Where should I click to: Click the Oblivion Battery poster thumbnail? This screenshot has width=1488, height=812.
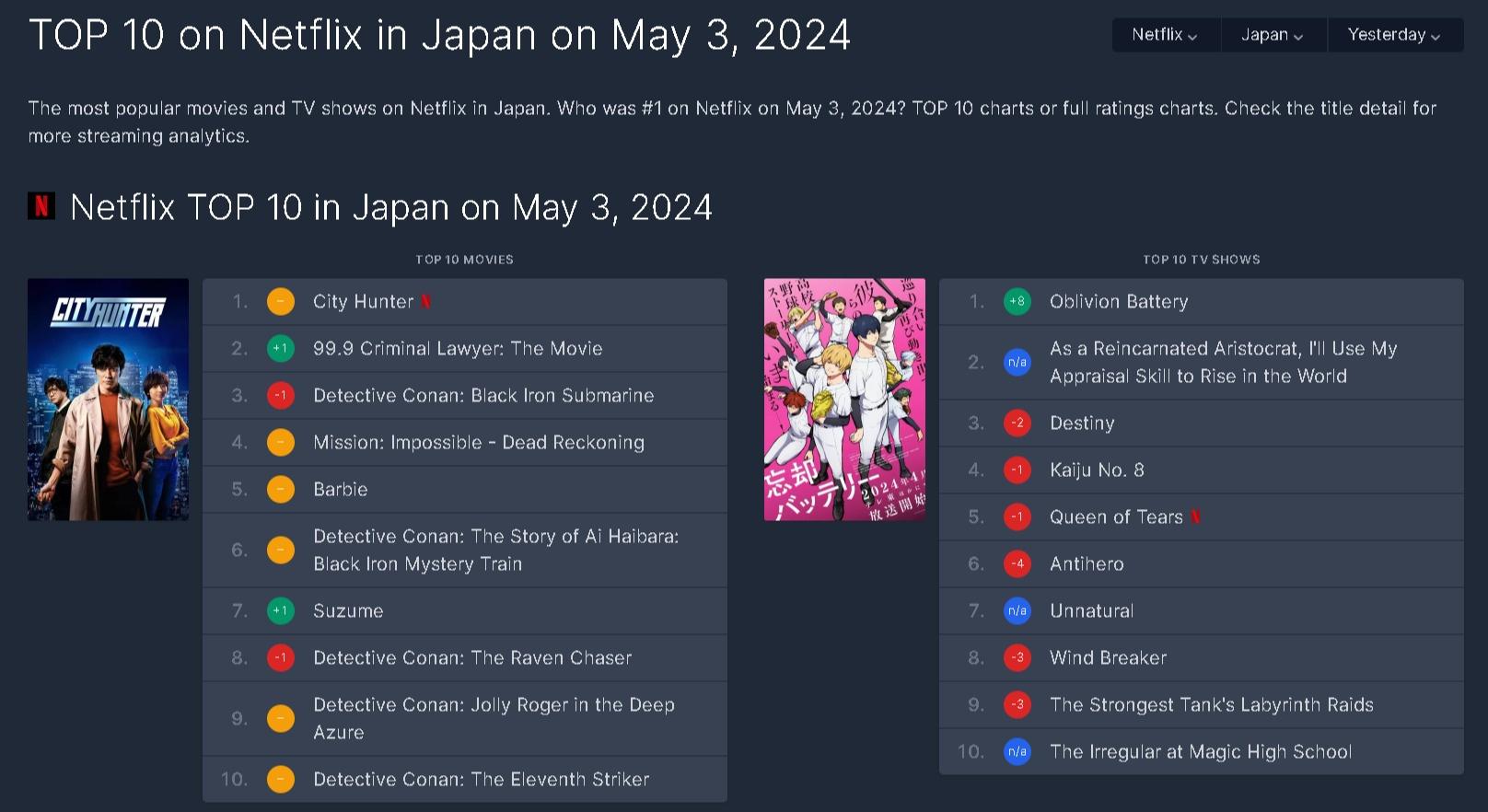(844, 400)
